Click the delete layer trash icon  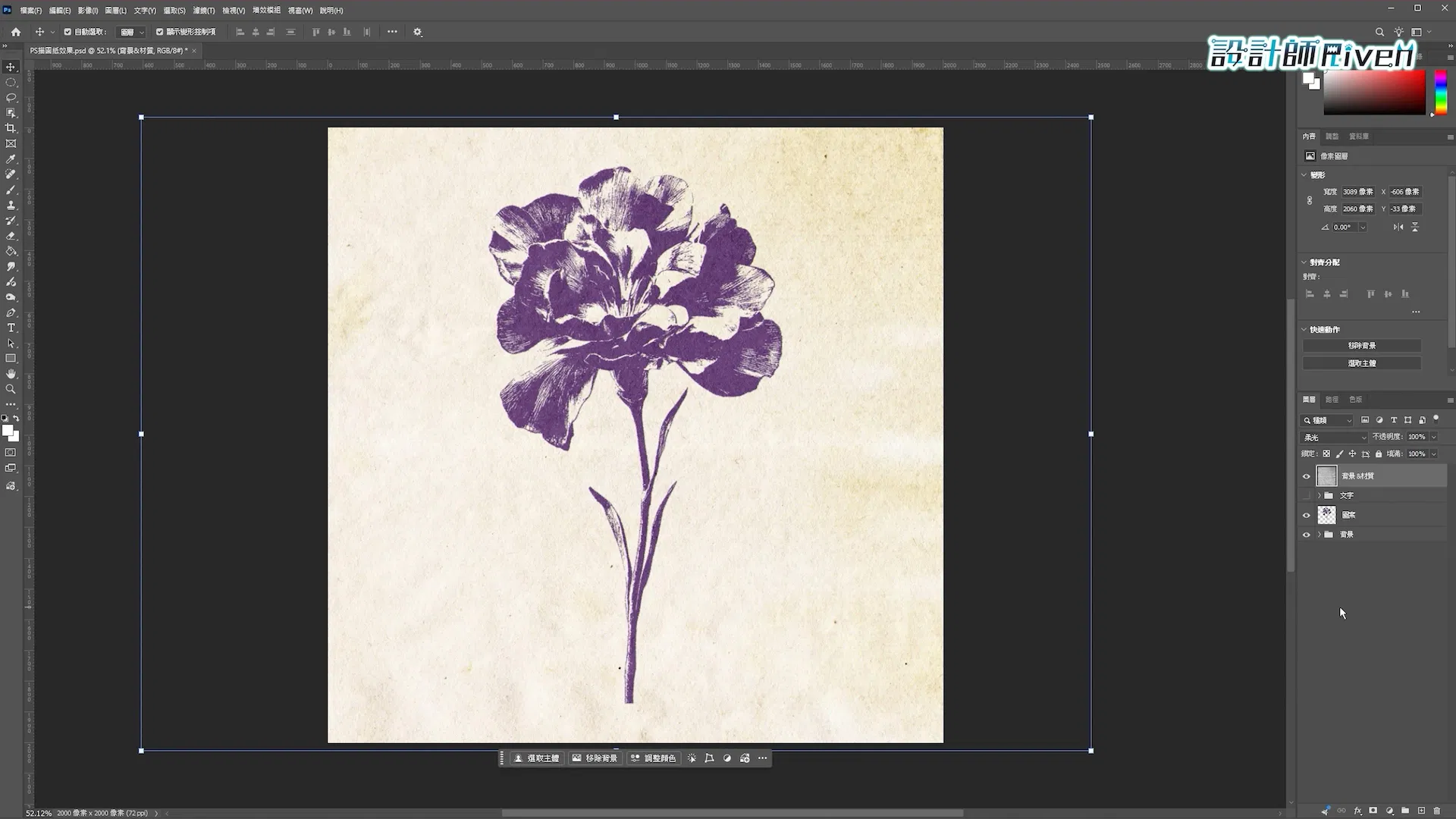[1437, 811]
